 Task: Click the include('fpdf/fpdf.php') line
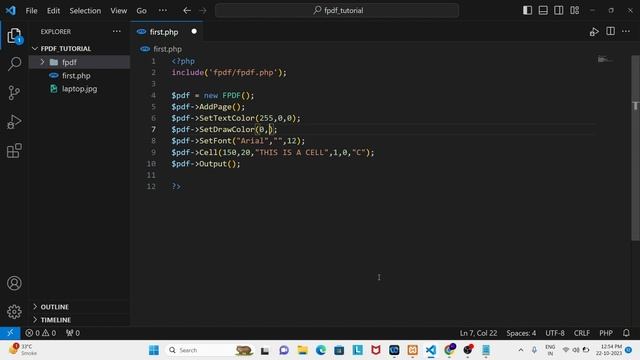click(x=229, y=72)
